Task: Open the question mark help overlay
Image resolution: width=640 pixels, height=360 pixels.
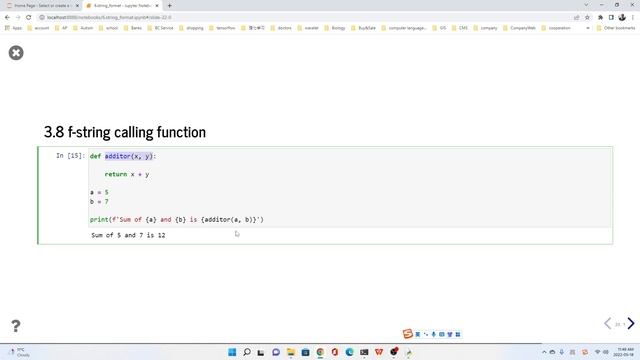Action: point(16,326)
